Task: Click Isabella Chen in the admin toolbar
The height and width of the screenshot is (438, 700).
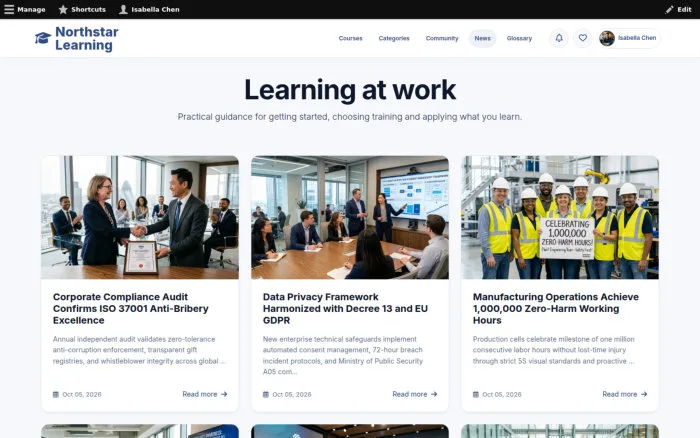Action: 155,9
